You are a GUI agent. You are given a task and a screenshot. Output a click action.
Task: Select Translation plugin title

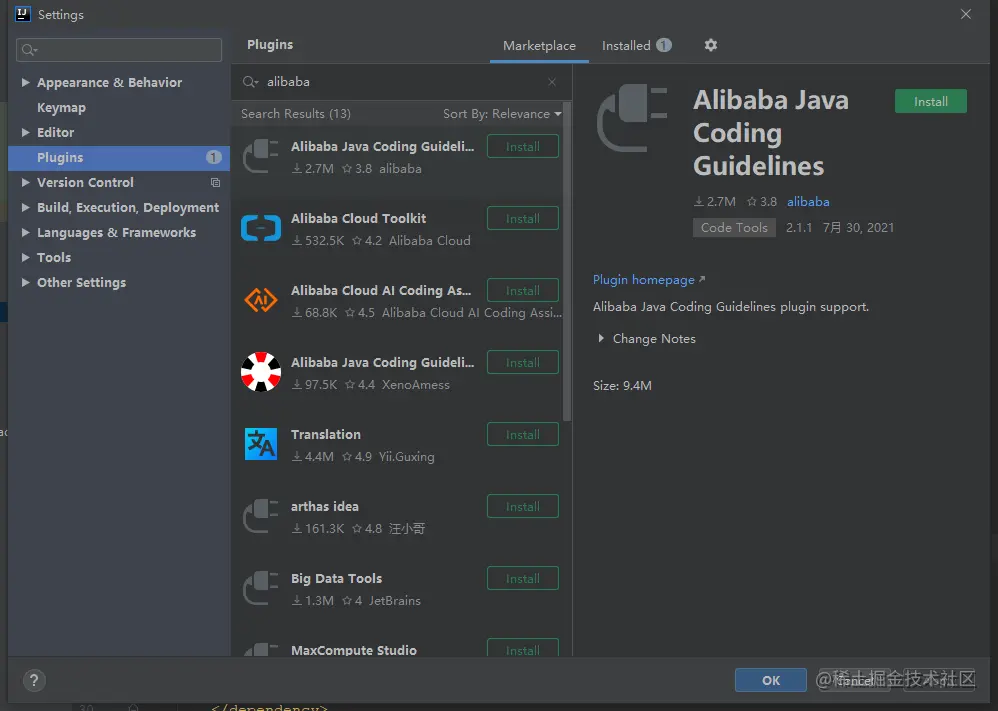pos(326,434)
